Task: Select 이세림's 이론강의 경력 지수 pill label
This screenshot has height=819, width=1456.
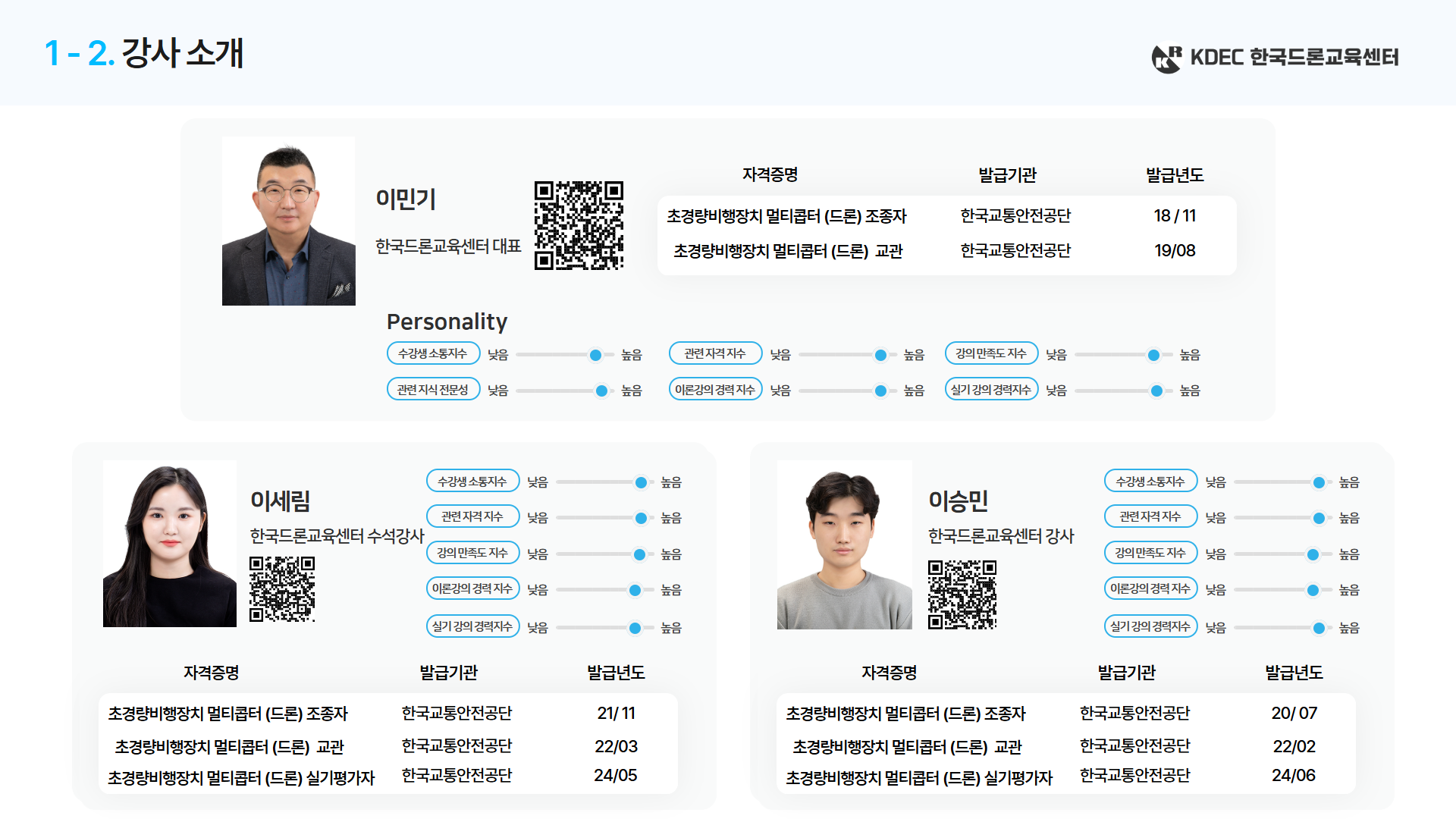Action: click(472, 588)
